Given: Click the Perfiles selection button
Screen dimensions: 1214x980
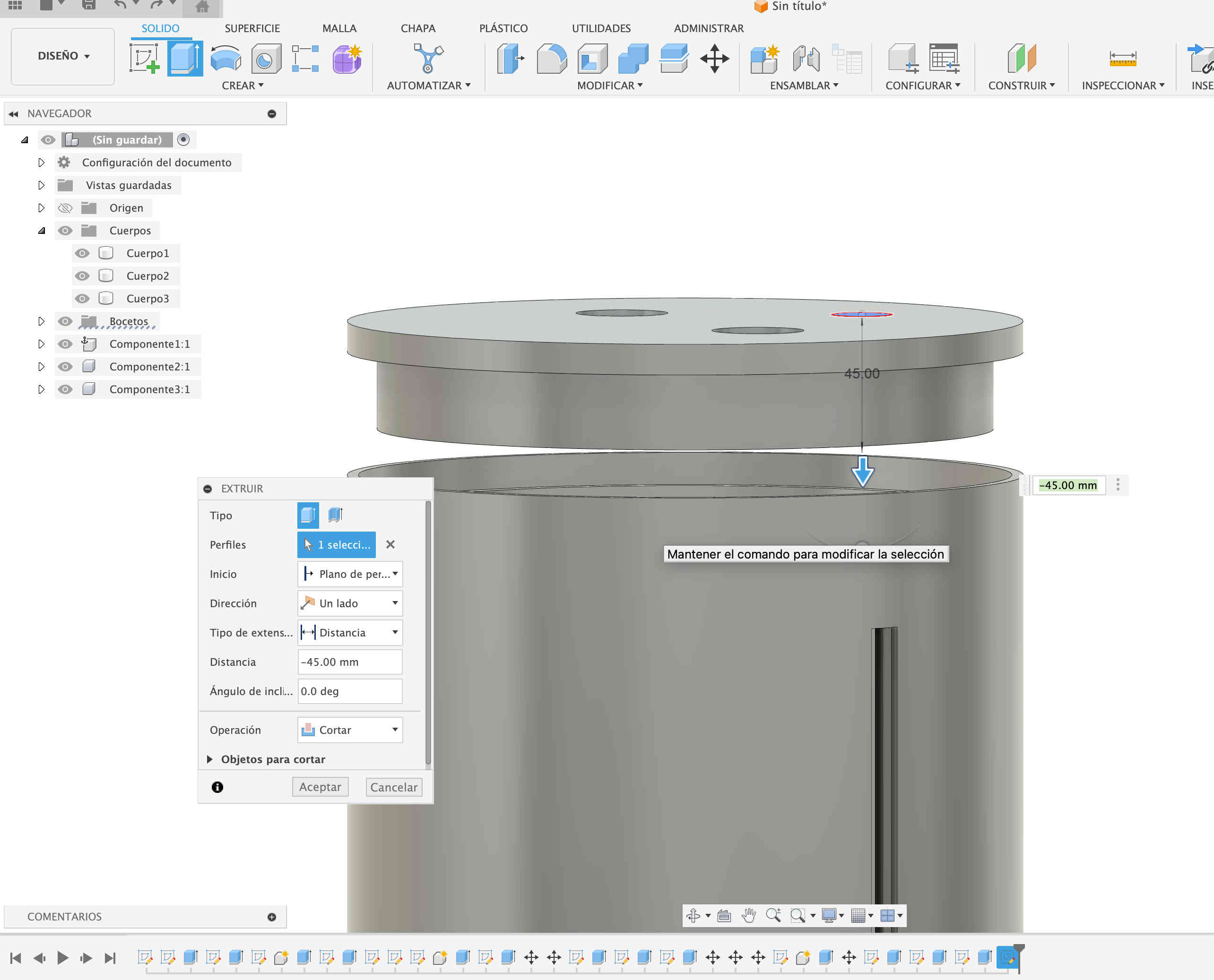Looking at the screenshot, I should point(337,544).
